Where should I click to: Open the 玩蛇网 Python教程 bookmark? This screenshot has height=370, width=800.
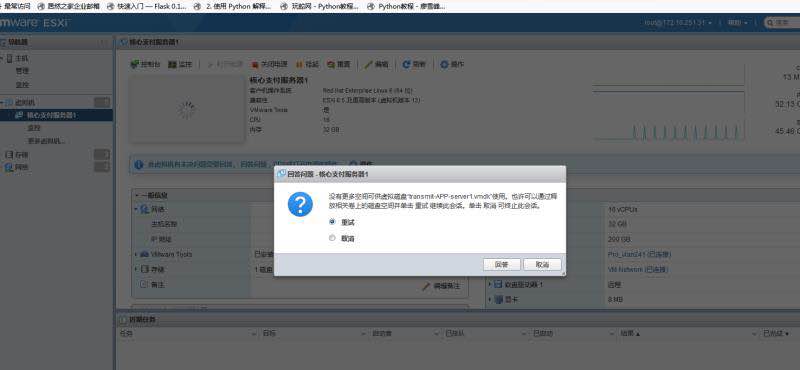319,7
